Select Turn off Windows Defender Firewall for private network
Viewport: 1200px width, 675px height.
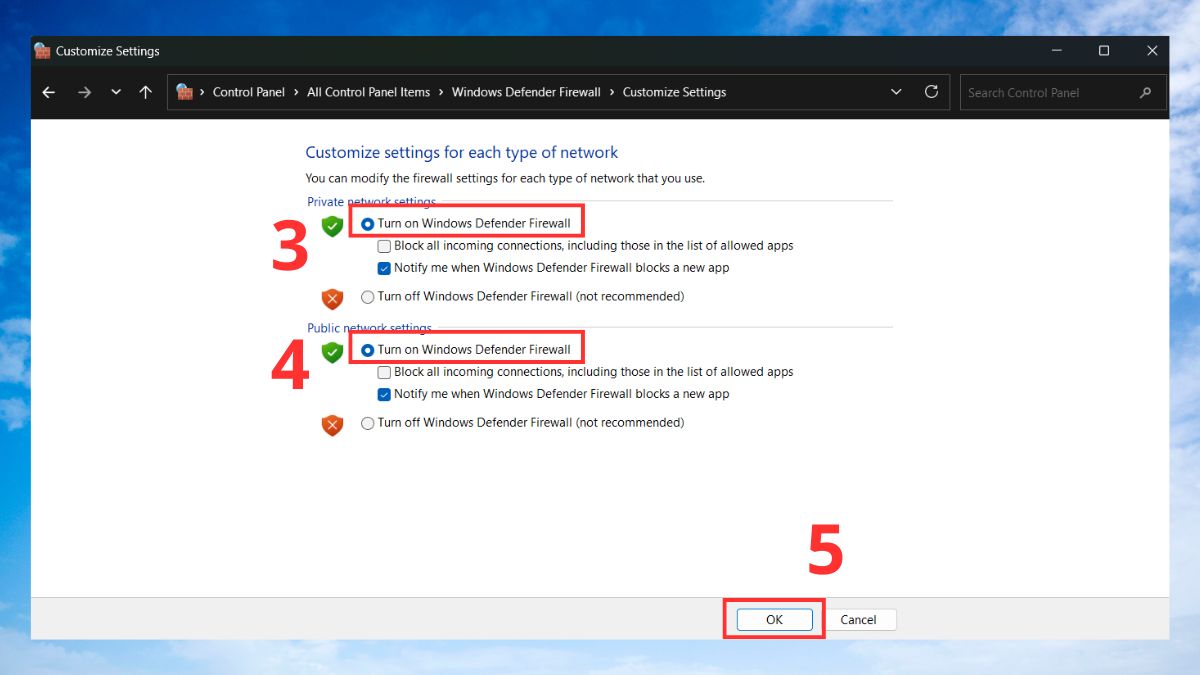click(x=367, y=296)
